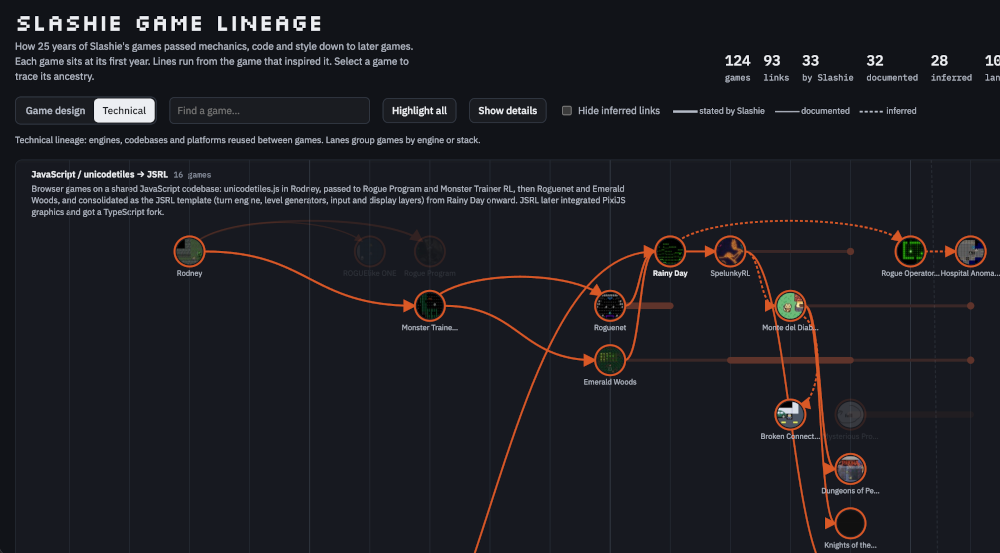
Task: Click the Emerald Woods timeline span bar
Action: click(790, 360)
